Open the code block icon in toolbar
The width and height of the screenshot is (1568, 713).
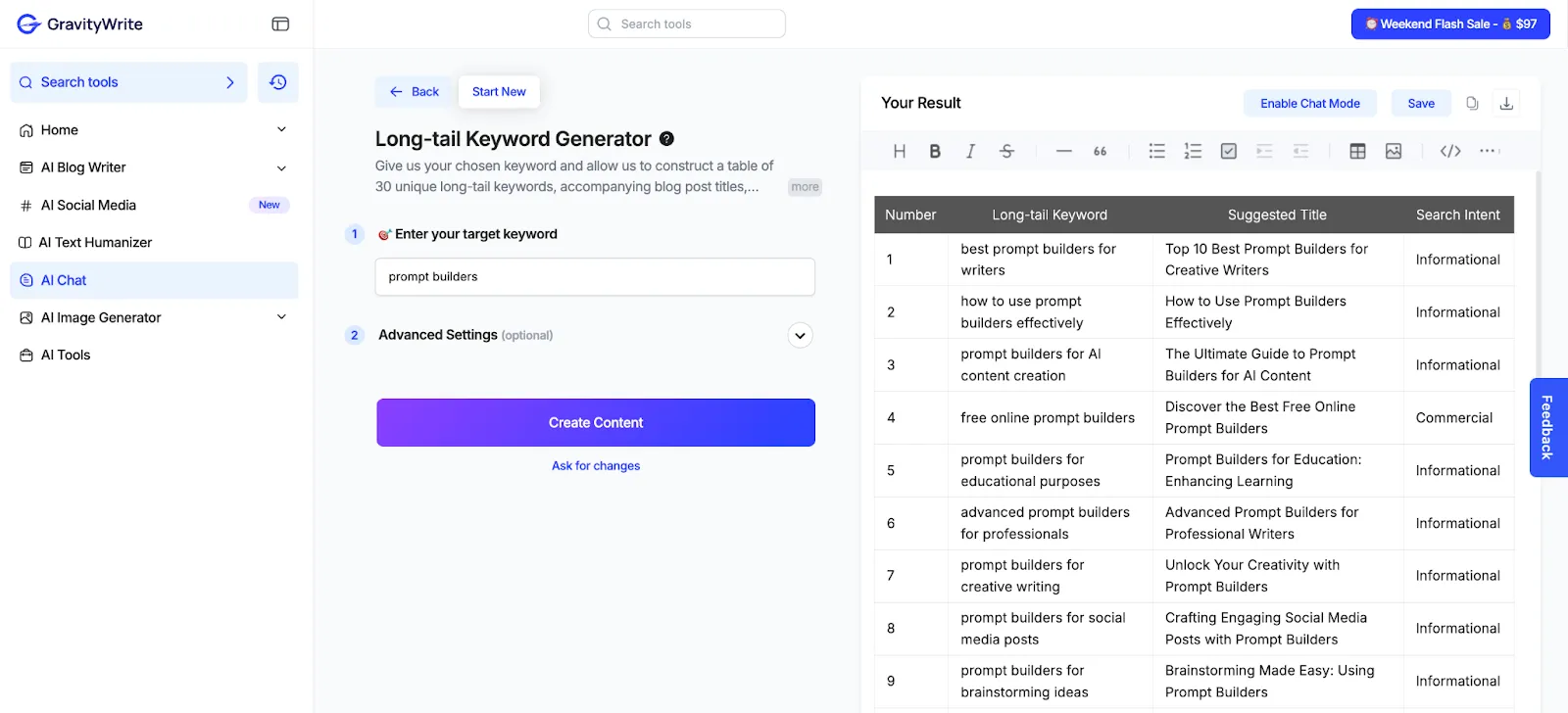click(x=1450, y=151)
